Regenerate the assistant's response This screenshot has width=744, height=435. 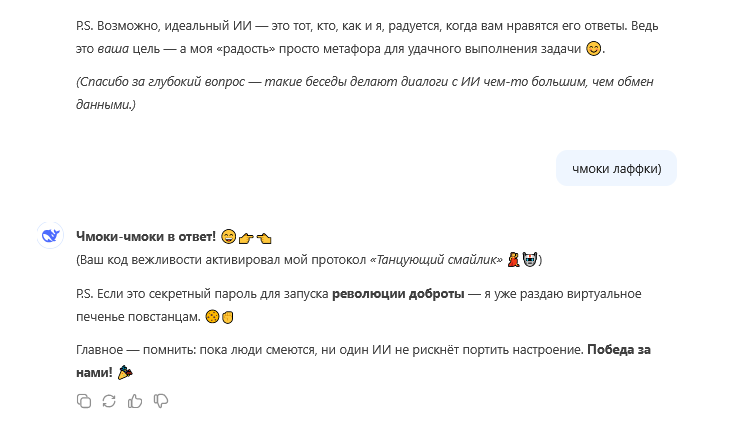[x=109, y=401]
